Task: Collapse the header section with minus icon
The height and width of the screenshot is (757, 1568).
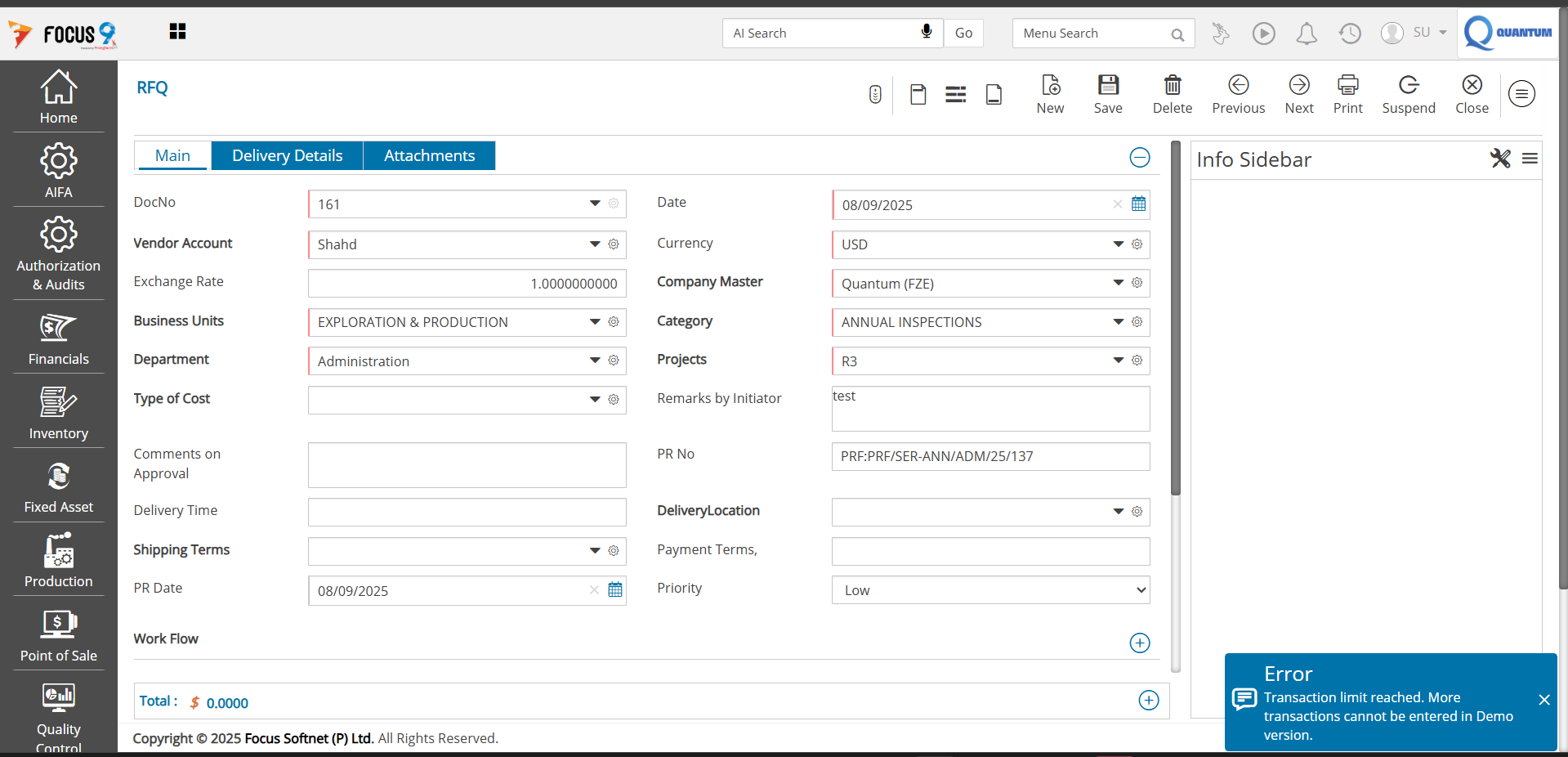Action: 1139,158
